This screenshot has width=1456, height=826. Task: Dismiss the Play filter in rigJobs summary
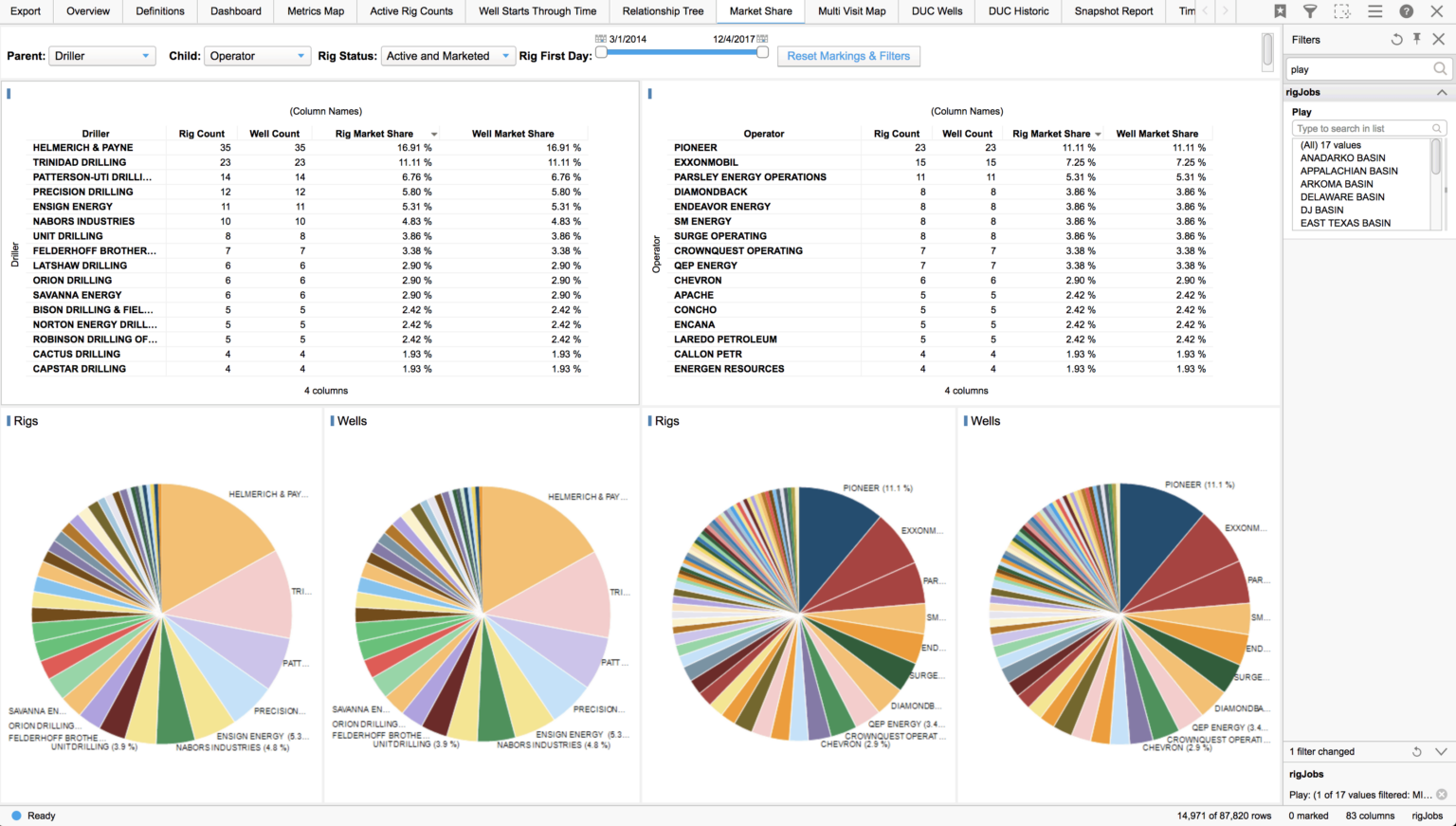pos(1442,794)
